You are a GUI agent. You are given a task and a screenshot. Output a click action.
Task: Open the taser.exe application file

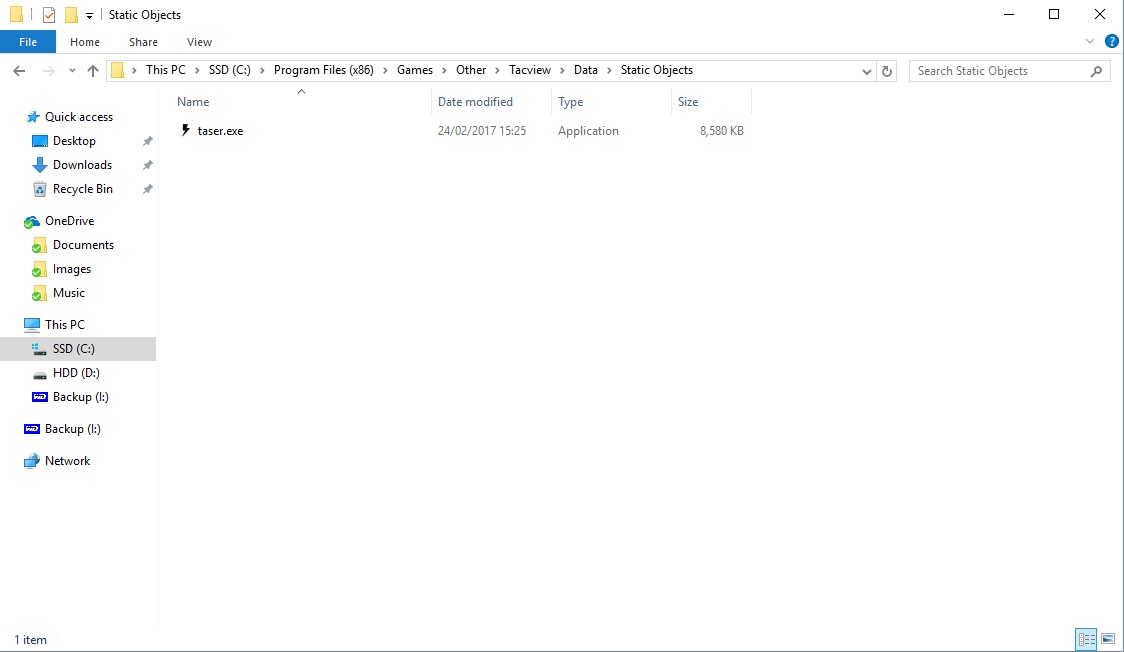tap(220, 131)
